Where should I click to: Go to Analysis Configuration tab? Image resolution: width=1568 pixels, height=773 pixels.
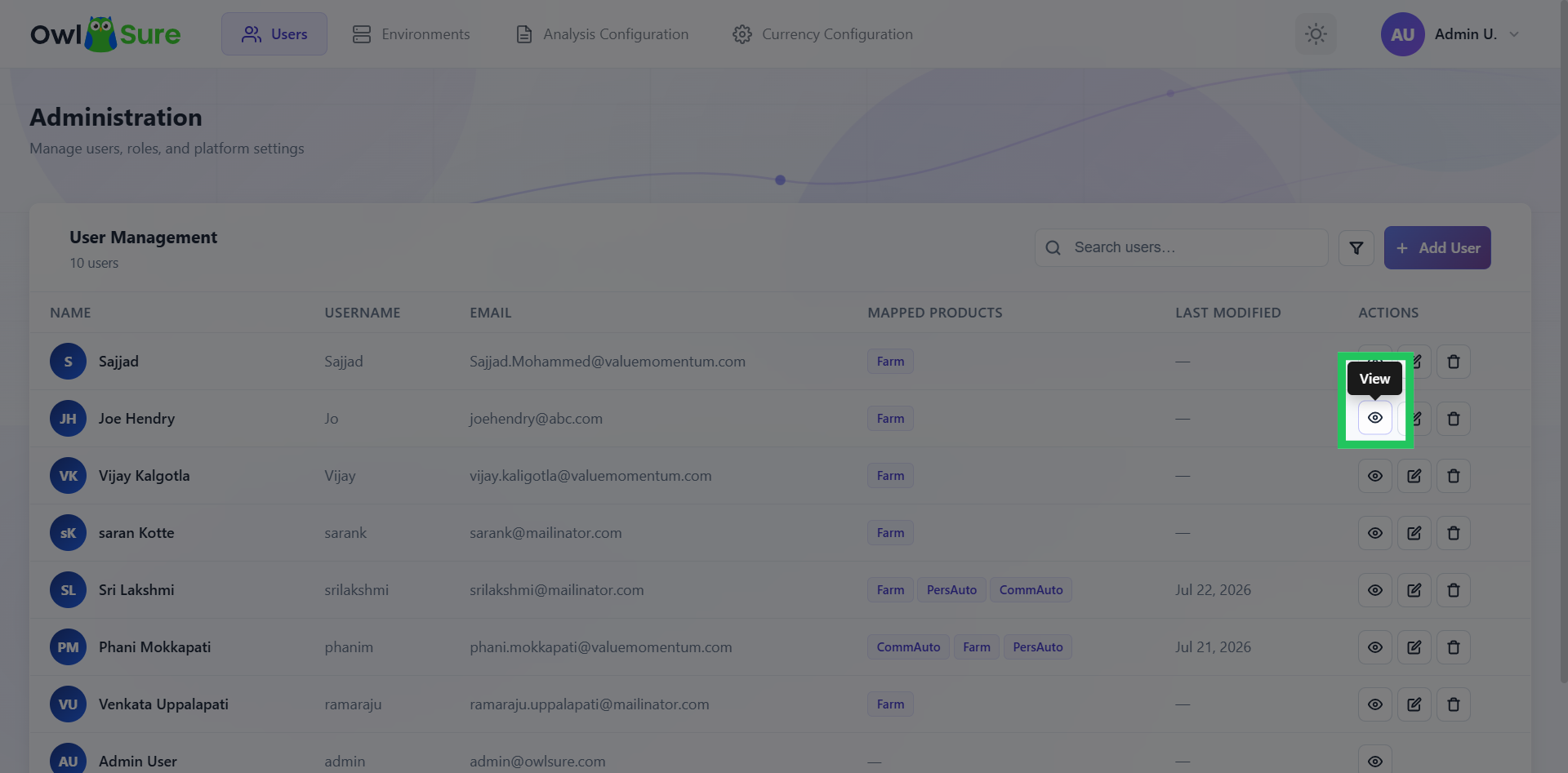[x=602, y=34]
